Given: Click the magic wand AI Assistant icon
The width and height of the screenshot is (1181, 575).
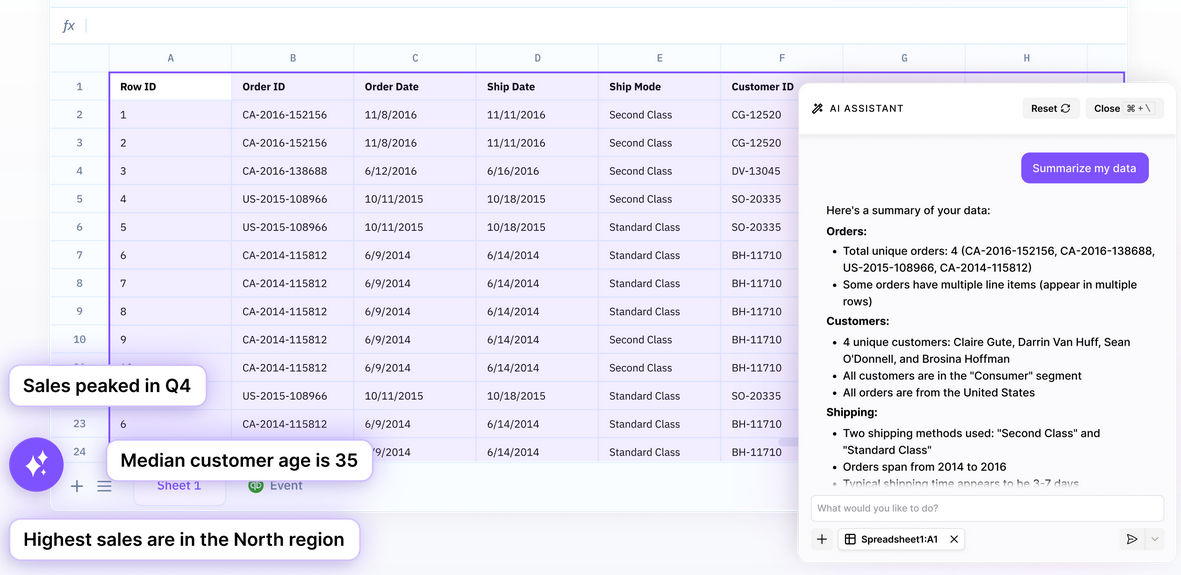Looking at the screenshot, I should point(817,109).
